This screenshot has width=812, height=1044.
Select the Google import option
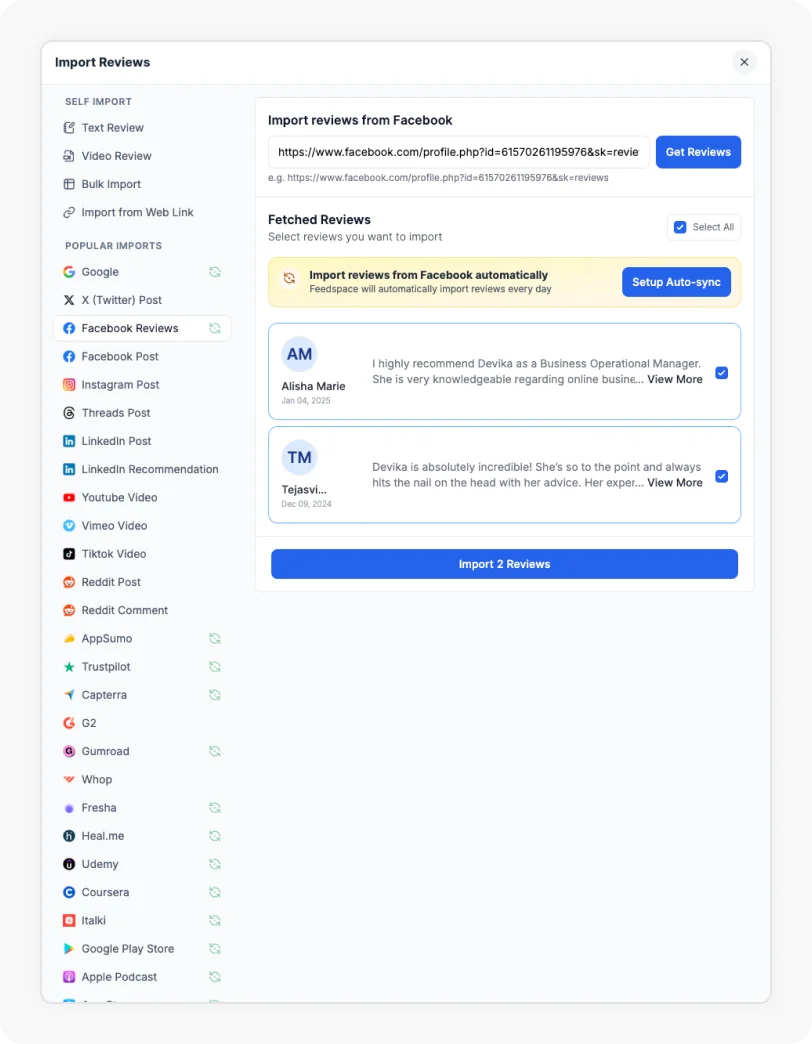pos(100,271)
